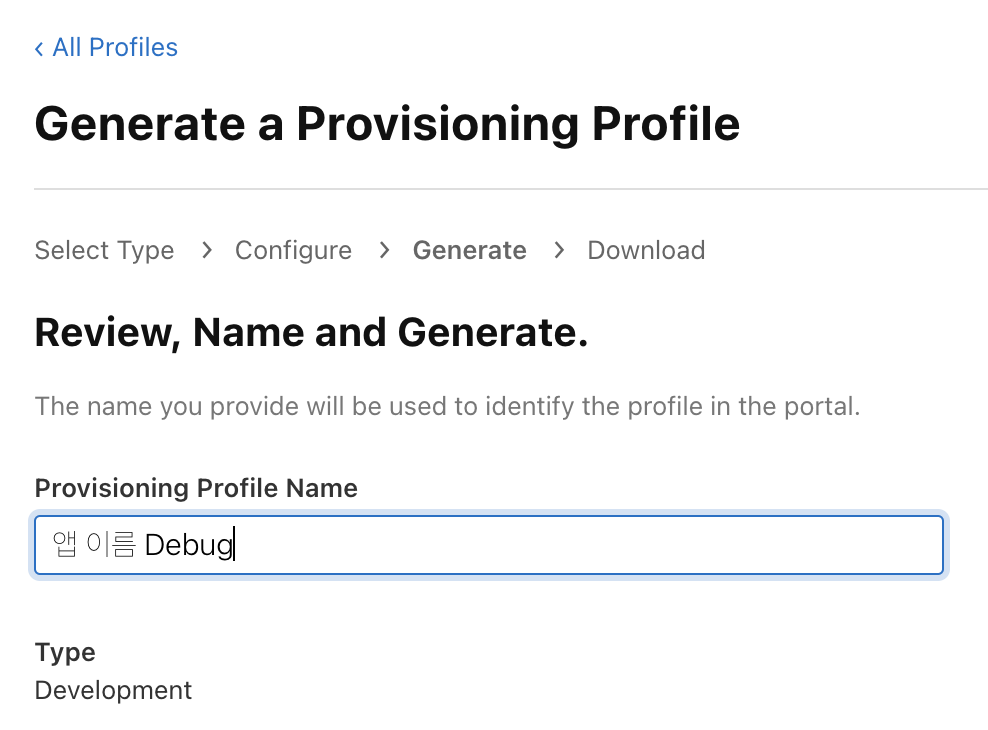Click the Development type value
This screenshot has width=988, height=730.
point(113,690)
